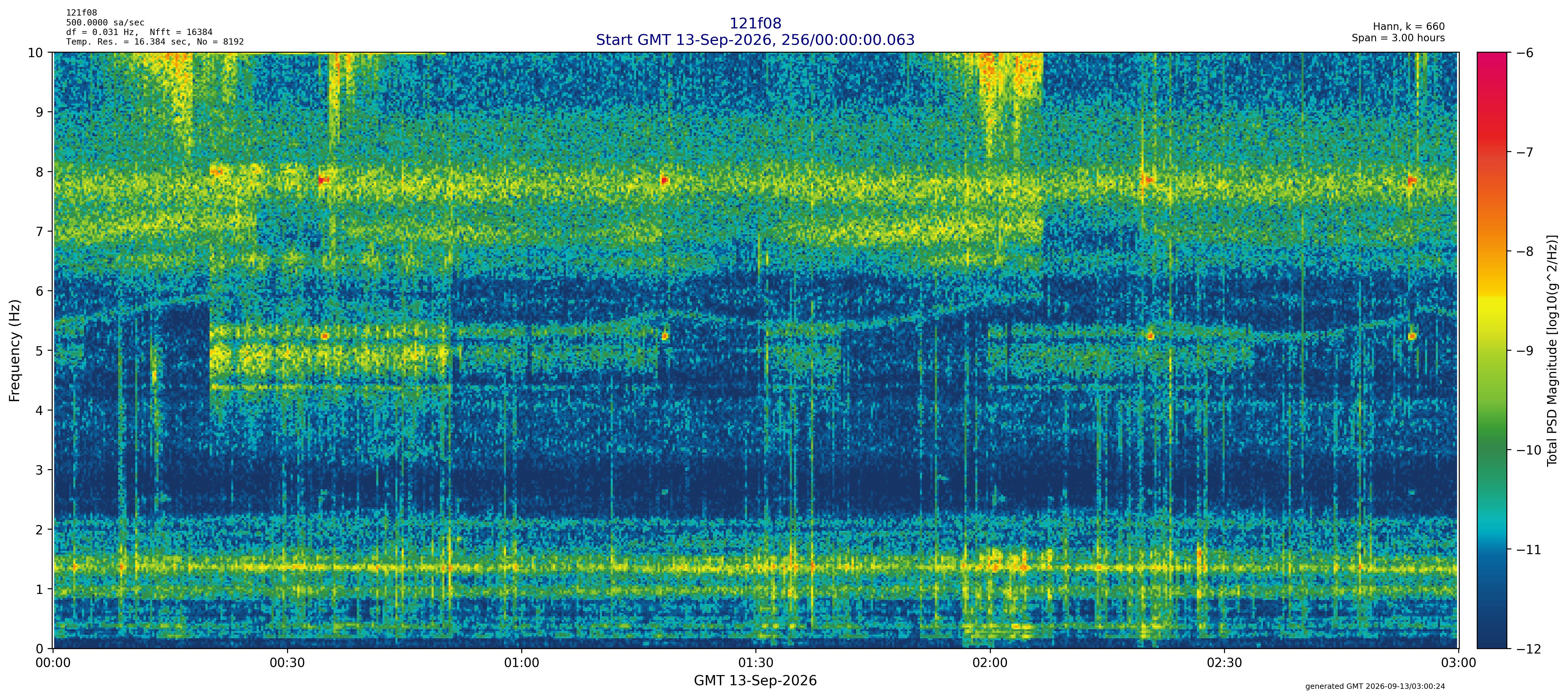This screenshot has width=1568, height=699.
Task: Click the plot title '121f08'
Action: coord(755,23)
